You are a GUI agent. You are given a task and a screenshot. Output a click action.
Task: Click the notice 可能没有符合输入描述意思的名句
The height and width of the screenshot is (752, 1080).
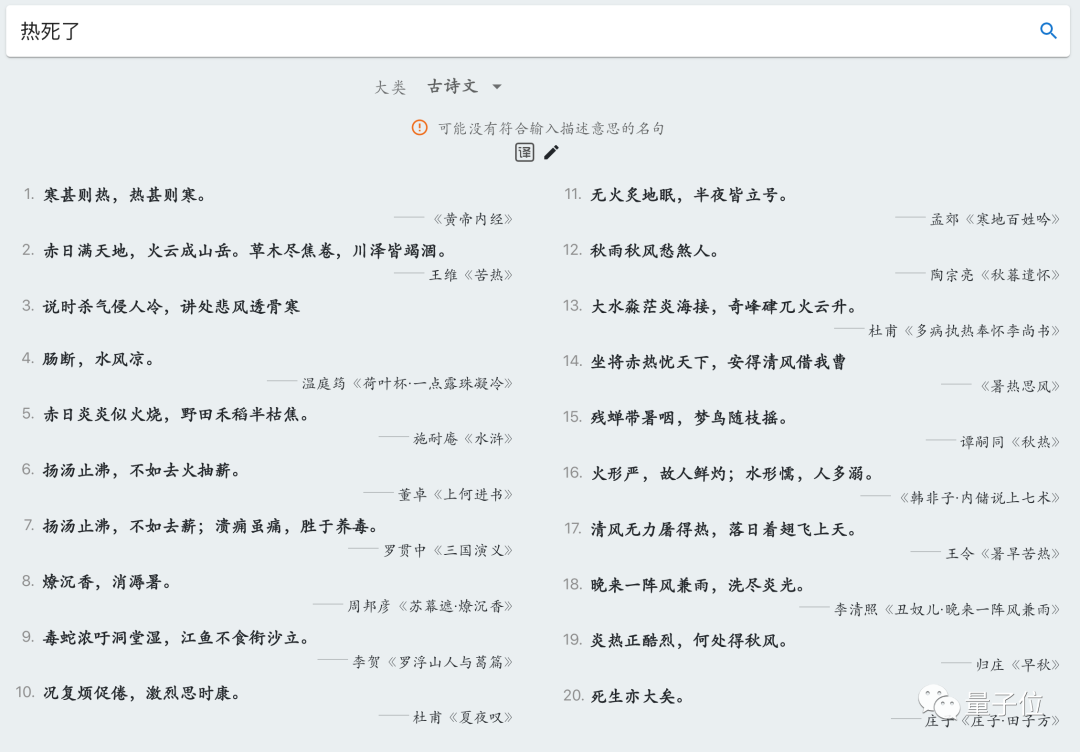(x=550, y=129)
